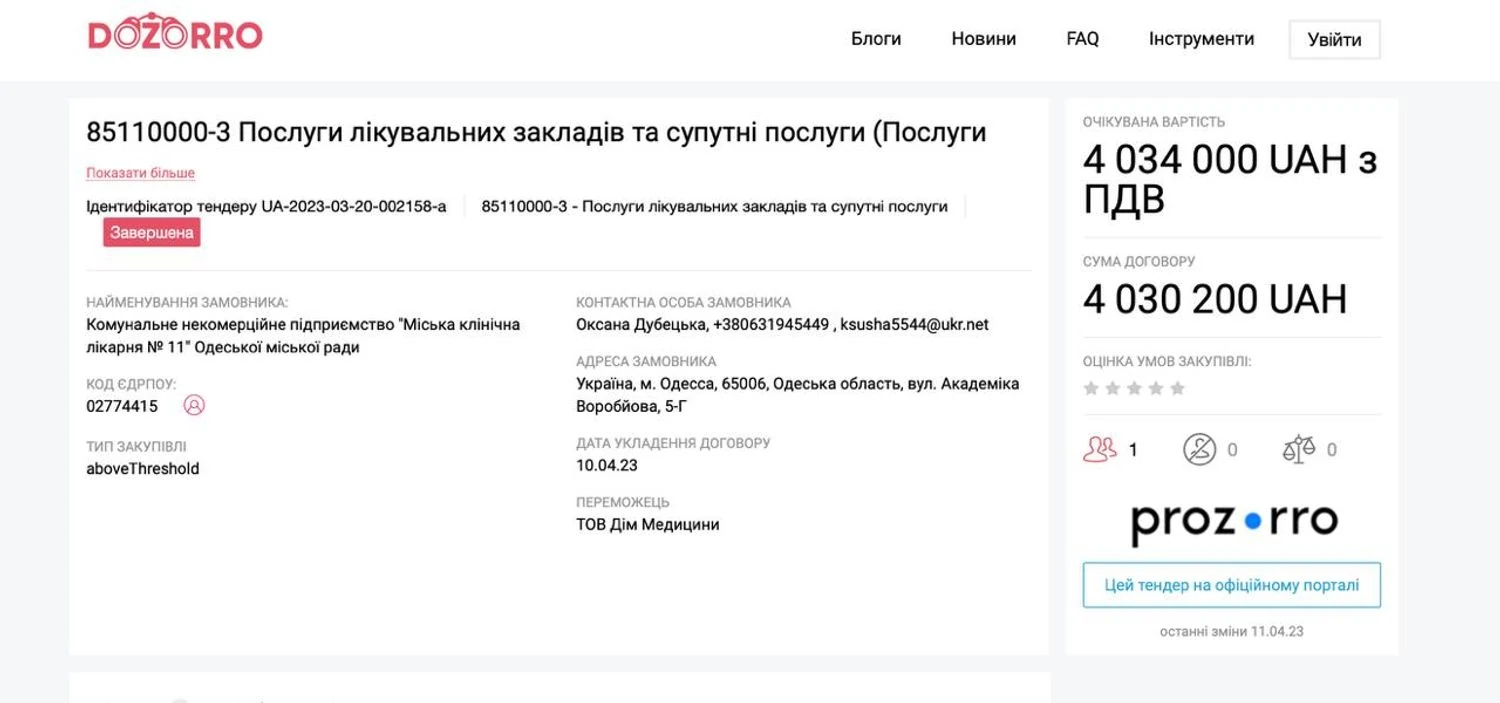Image resolution: width=1500 pixels, height=703 pixels.
Task: Rate tender conditions with the fifth star
Action: (1178, 388)
